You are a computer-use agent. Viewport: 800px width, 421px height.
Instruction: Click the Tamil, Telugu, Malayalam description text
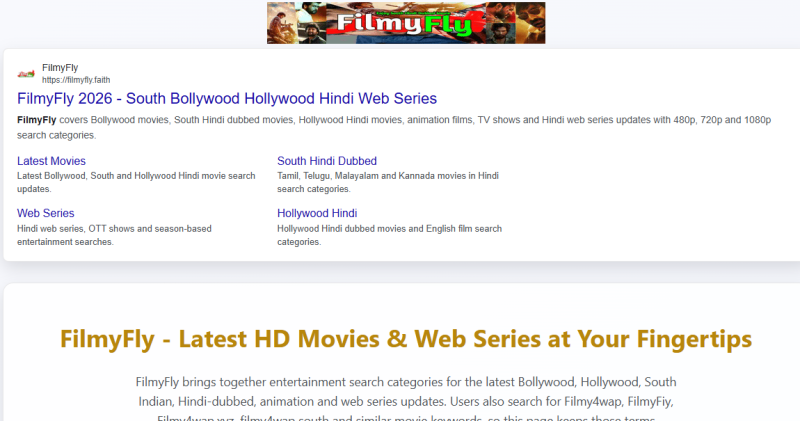(388, 182)
